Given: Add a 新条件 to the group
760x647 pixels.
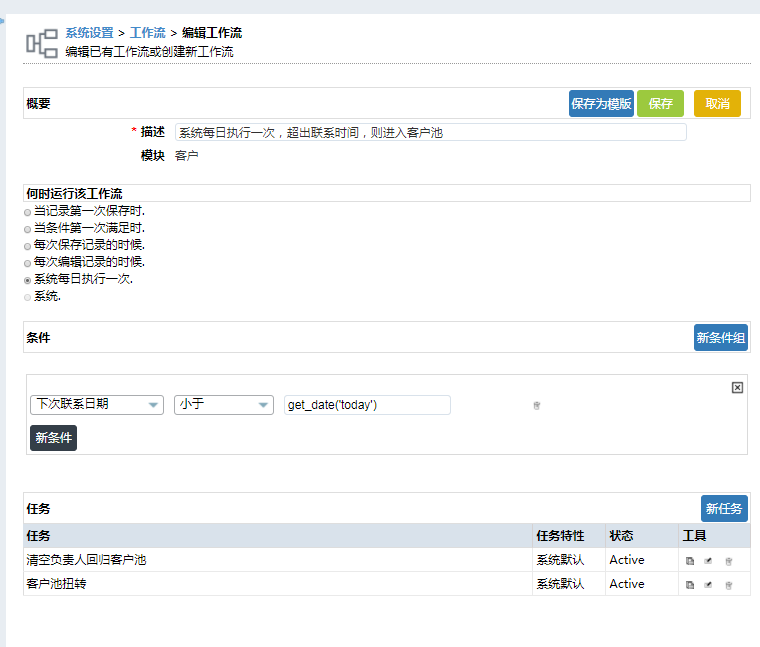Looking at the screenshot, I should 53,438.
